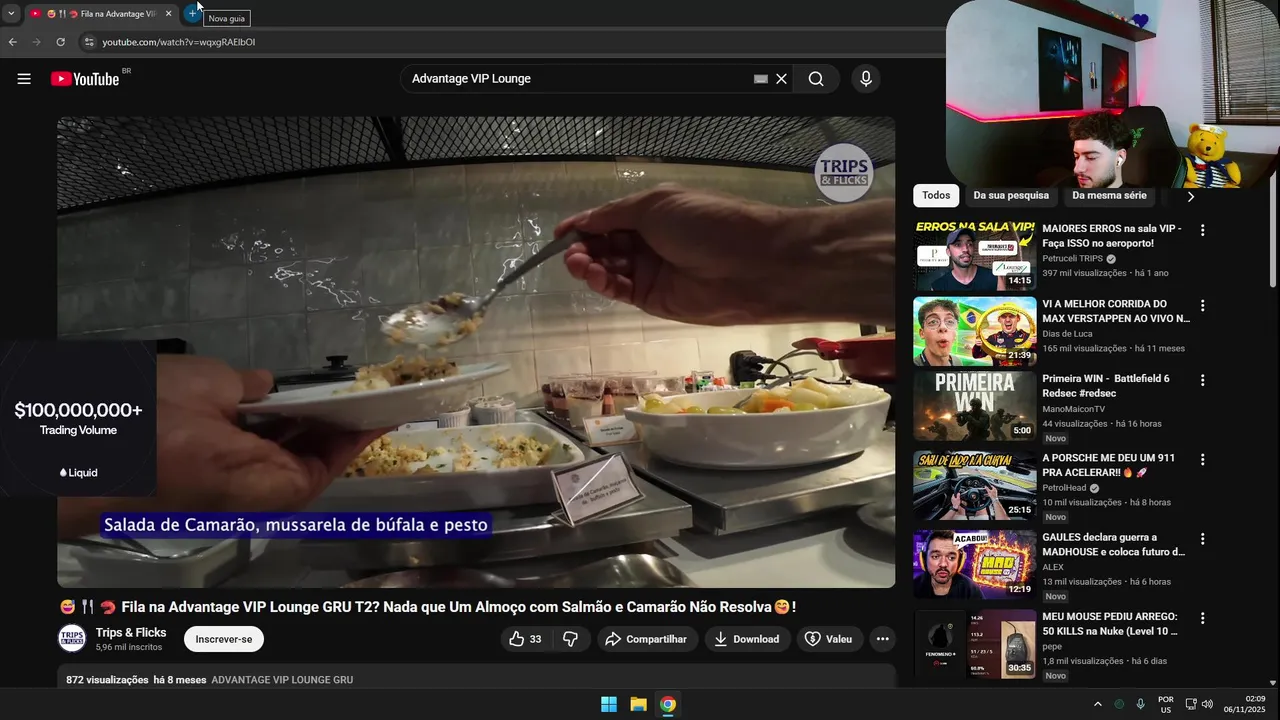Open Primeira WIN Battlefield thumbnail

point(975,406)
